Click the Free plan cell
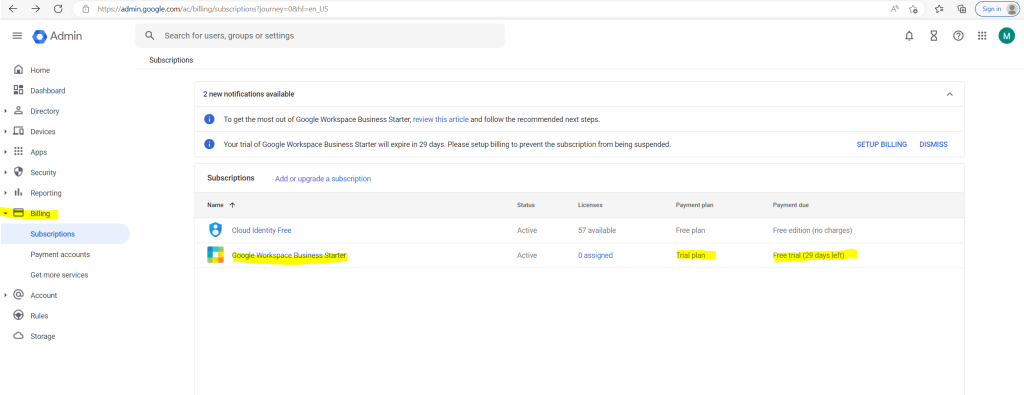This screenshot has width=1024, height=395. tap(690, 230)
